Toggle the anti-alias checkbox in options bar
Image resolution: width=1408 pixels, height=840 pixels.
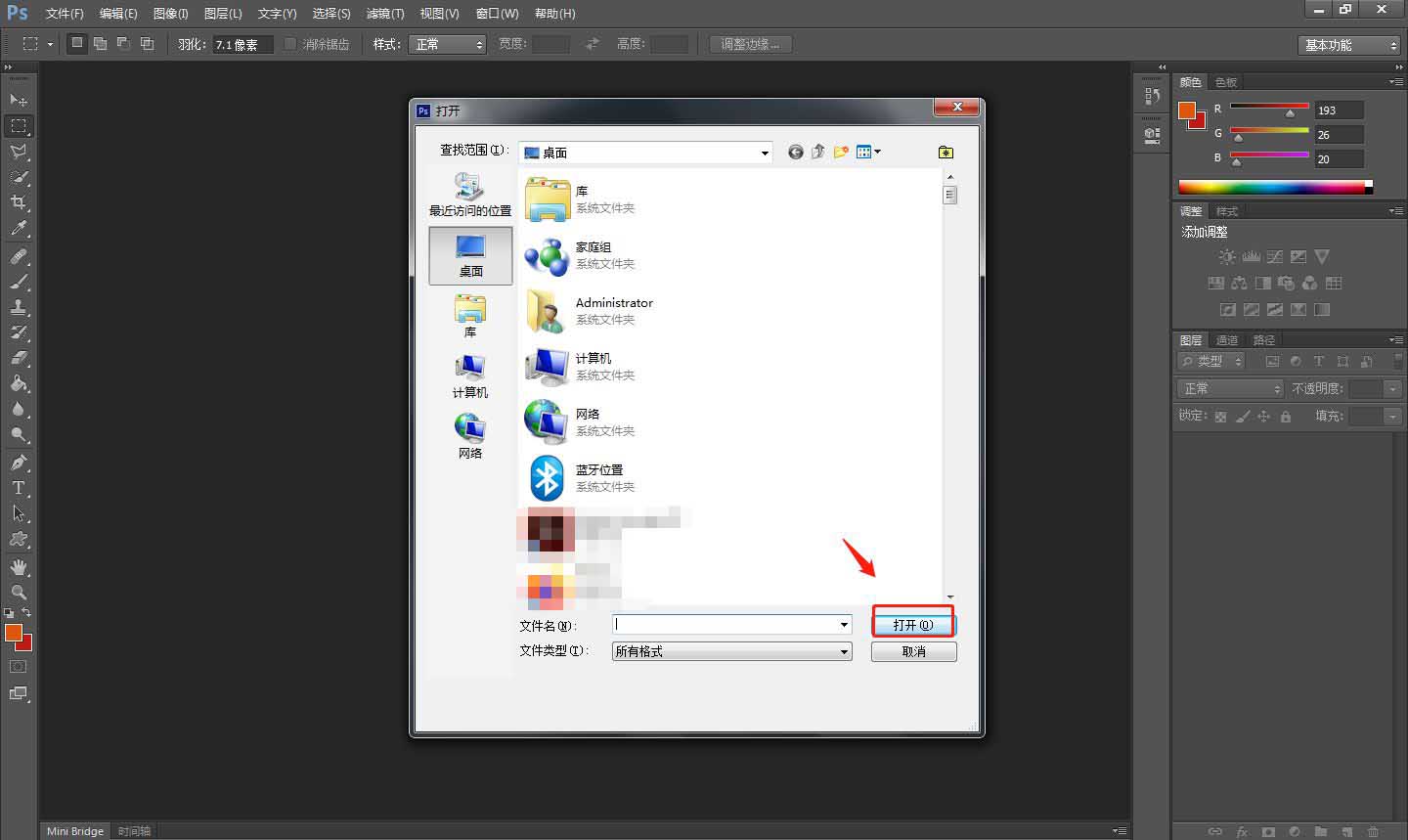[x=290, y=44]
